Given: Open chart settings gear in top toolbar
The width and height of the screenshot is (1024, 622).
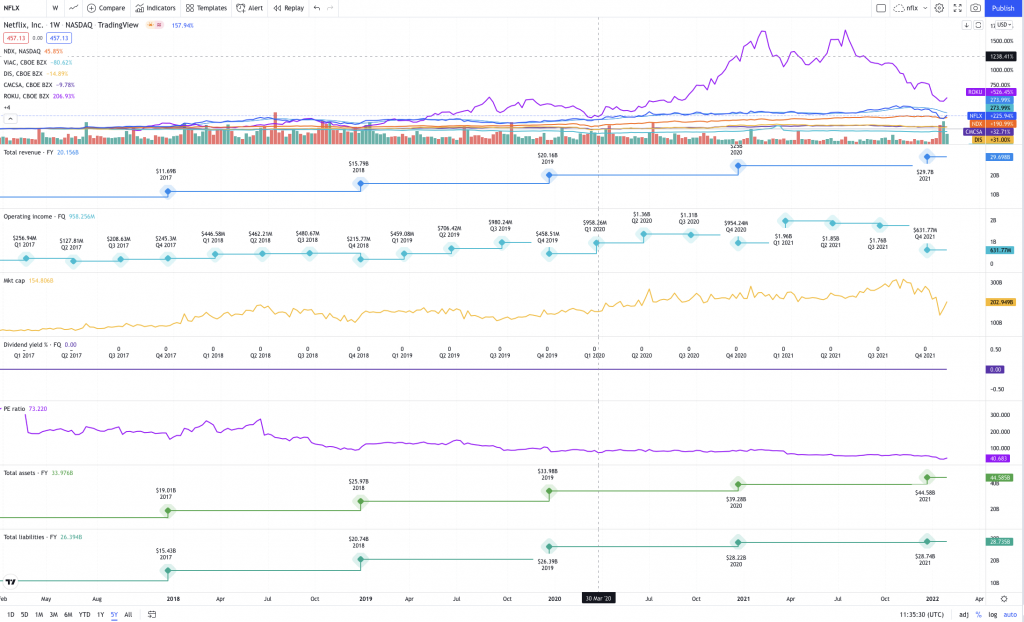Looking at the screenshot, I should pos(939,8).
